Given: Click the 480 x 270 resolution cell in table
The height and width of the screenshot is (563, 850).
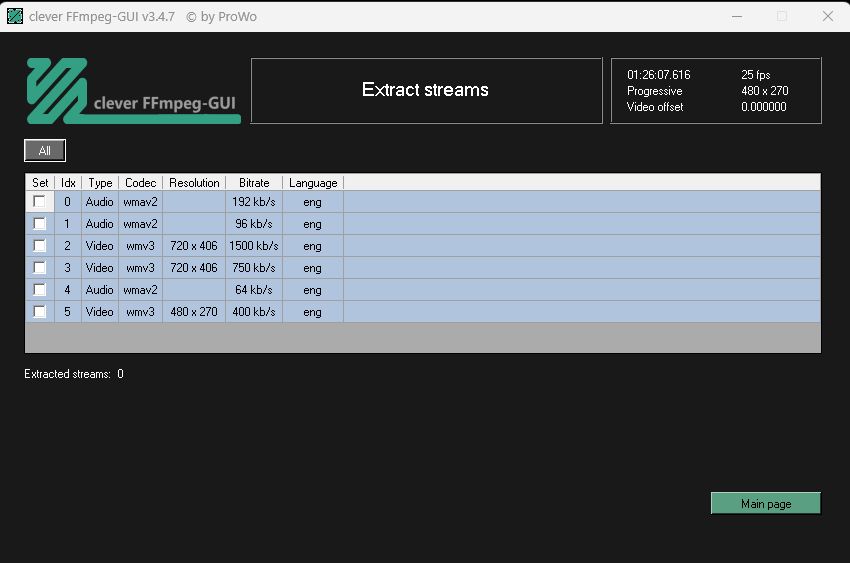Looking at the screenshot, I should point(194,312).
